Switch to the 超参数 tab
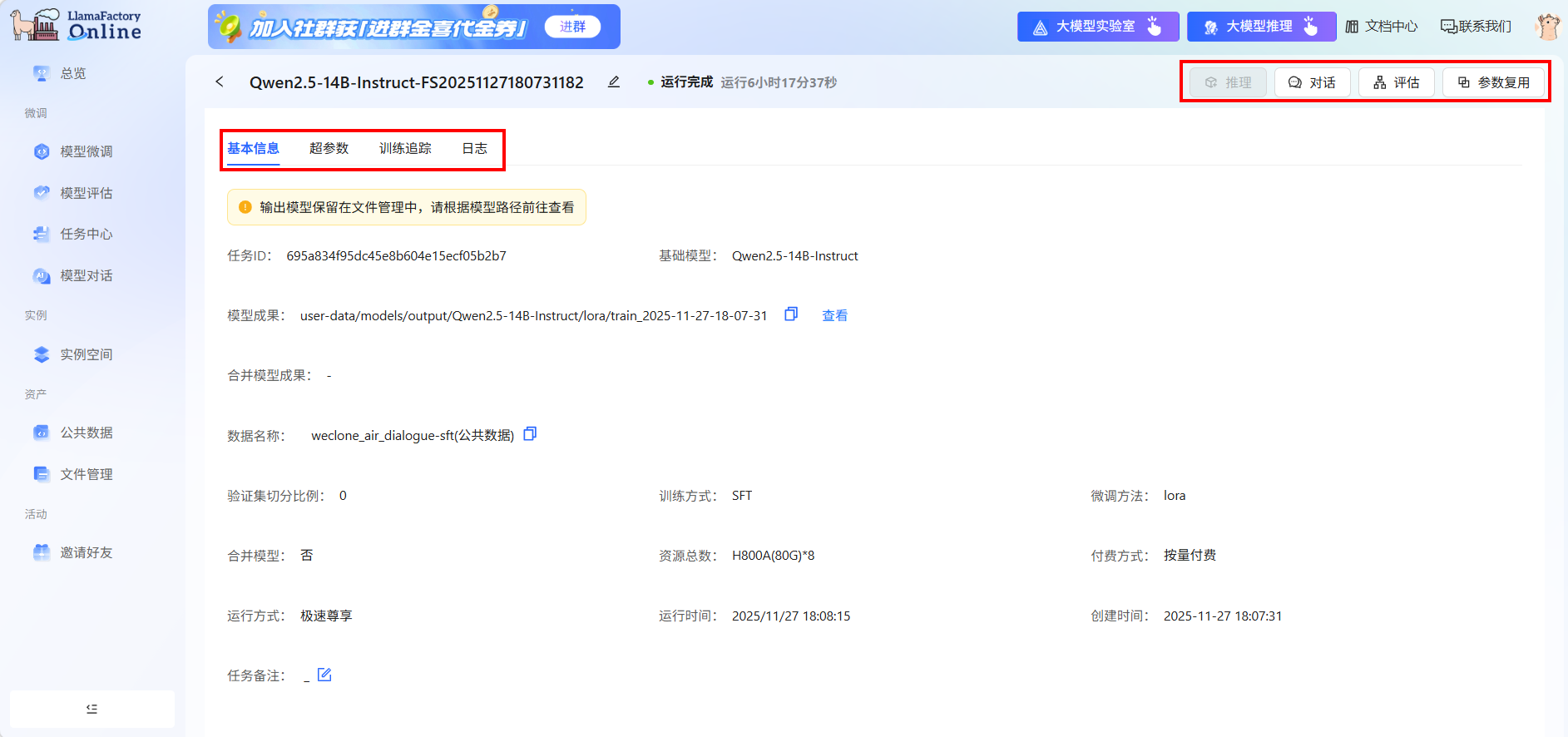This screenshot has height=737, width=1568. pyautogui.click(x=329, y=148)
